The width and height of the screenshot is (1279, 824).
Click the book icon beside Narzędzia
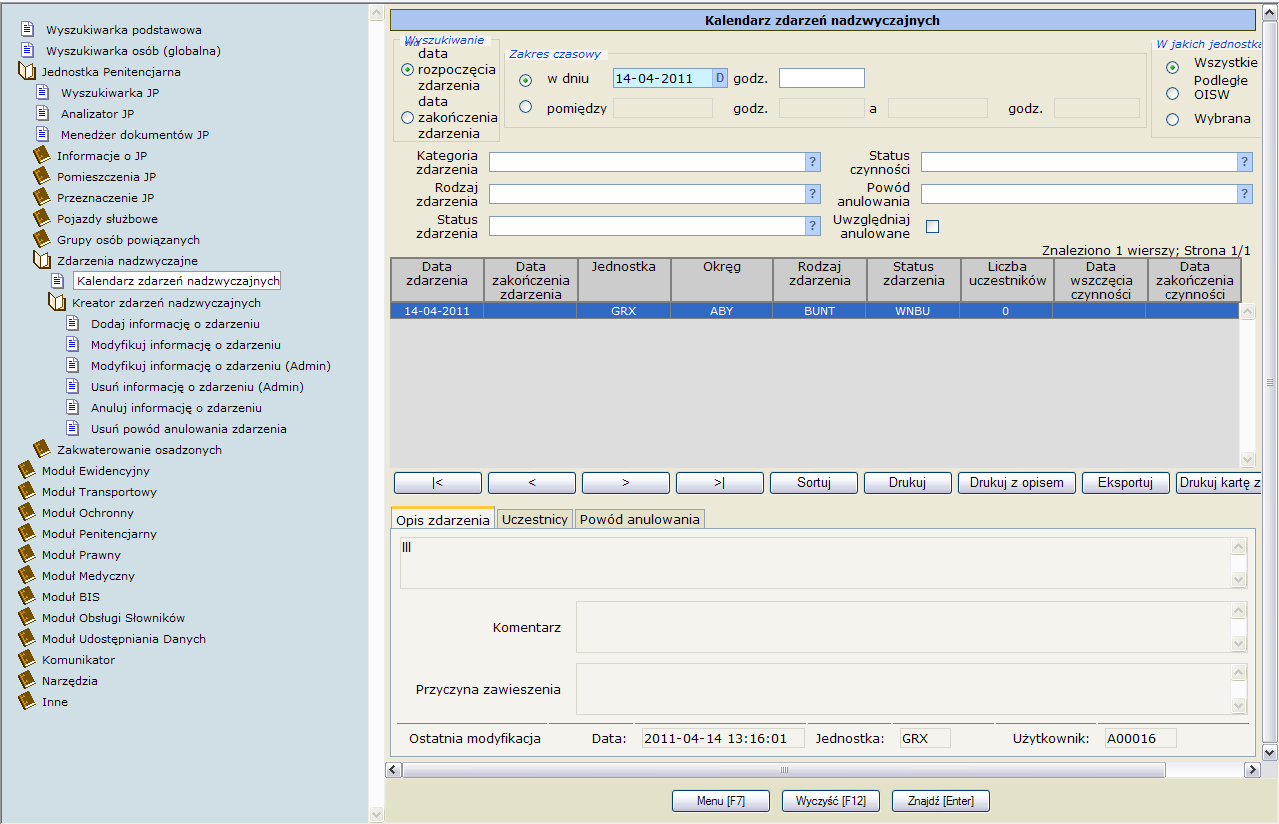tap(27, 680)
